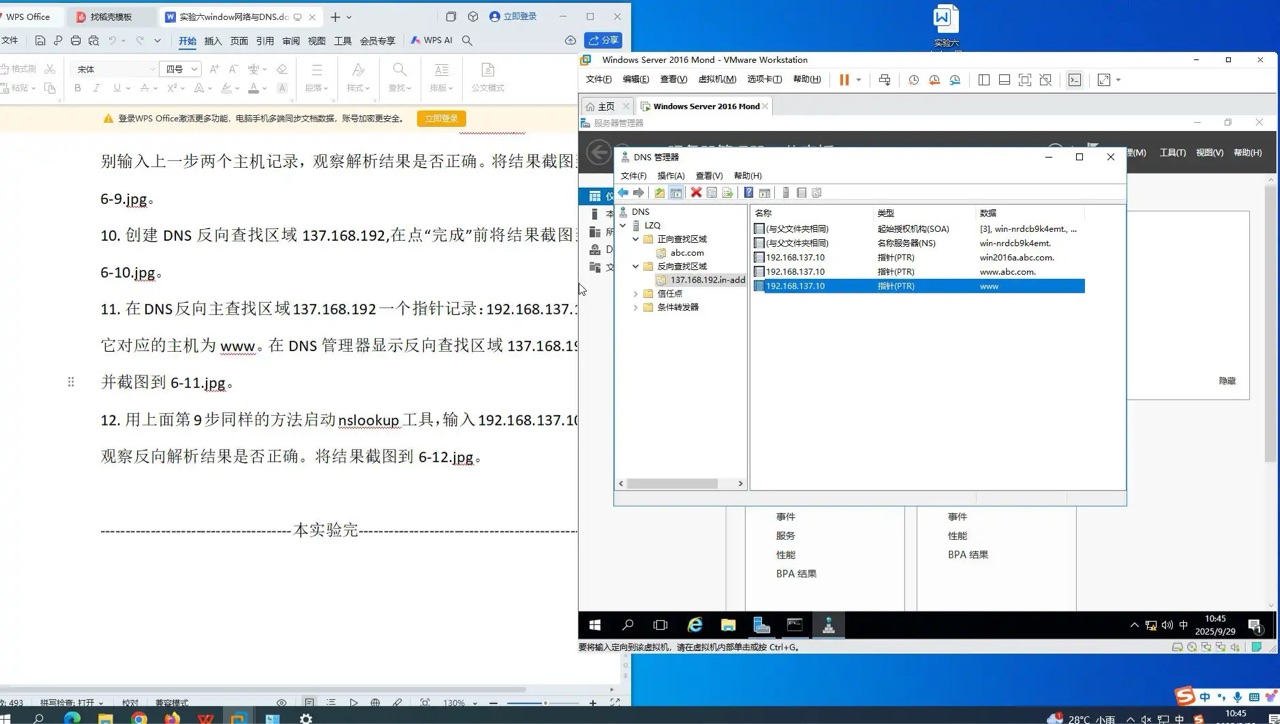Image resolution: width=1280 pixels, height=724 pixels.
Task: Click the WPS cut scissors icon
Action: point(50,69)
